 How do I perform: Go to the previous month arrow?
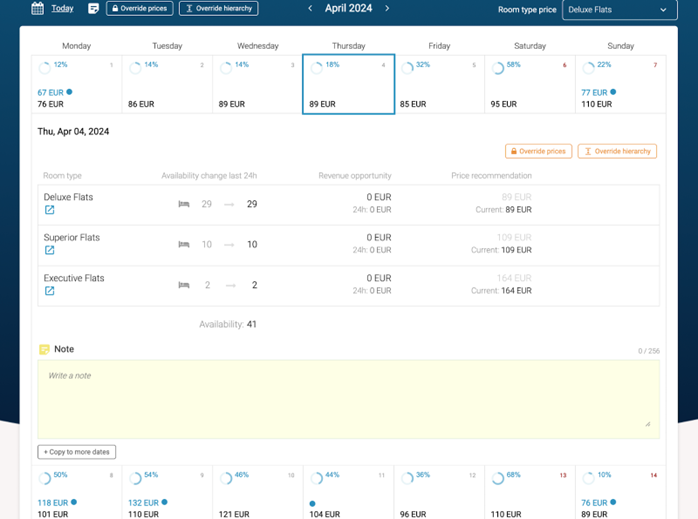point(310,8)
